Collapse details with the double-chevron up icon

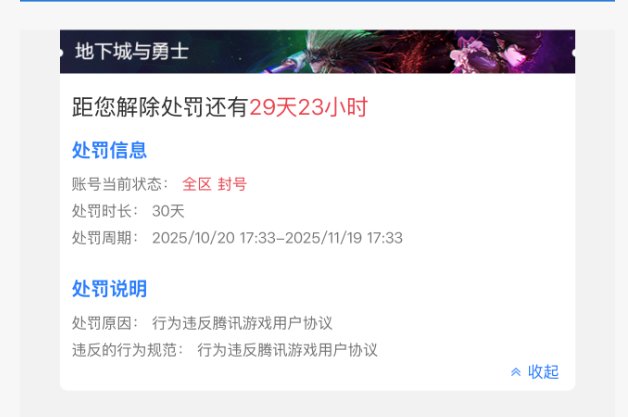[515, 372]
